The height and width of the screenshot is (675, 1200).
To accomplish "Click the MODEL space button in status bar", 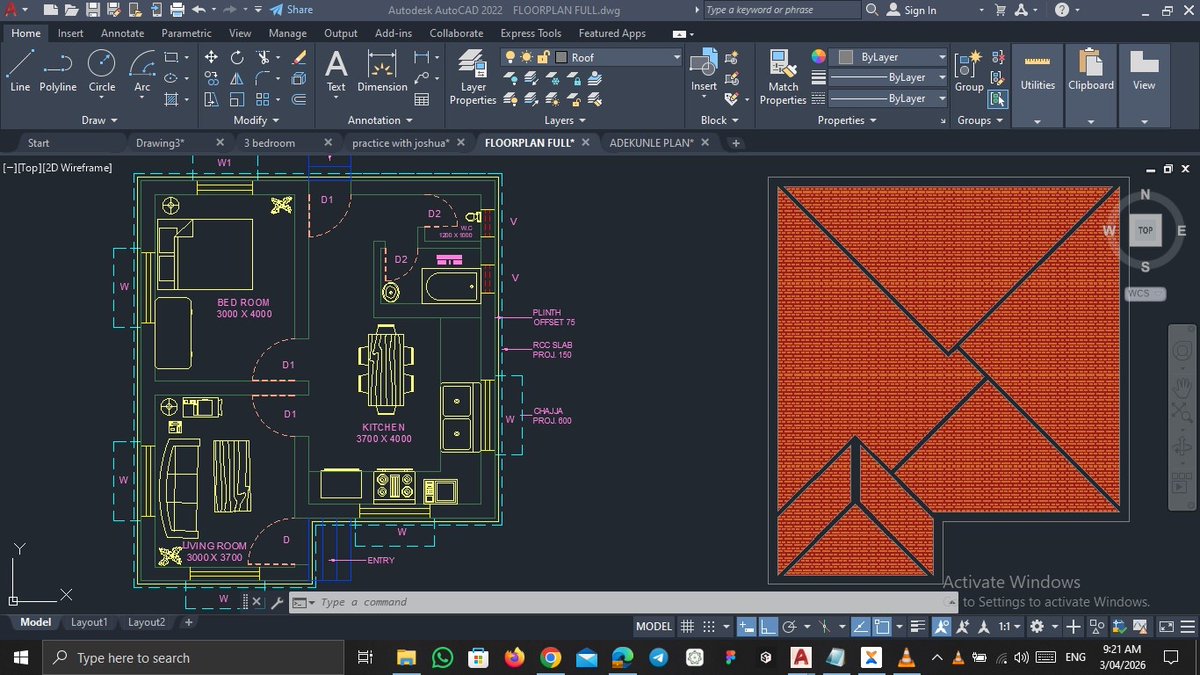I will (x=654, y=626).
